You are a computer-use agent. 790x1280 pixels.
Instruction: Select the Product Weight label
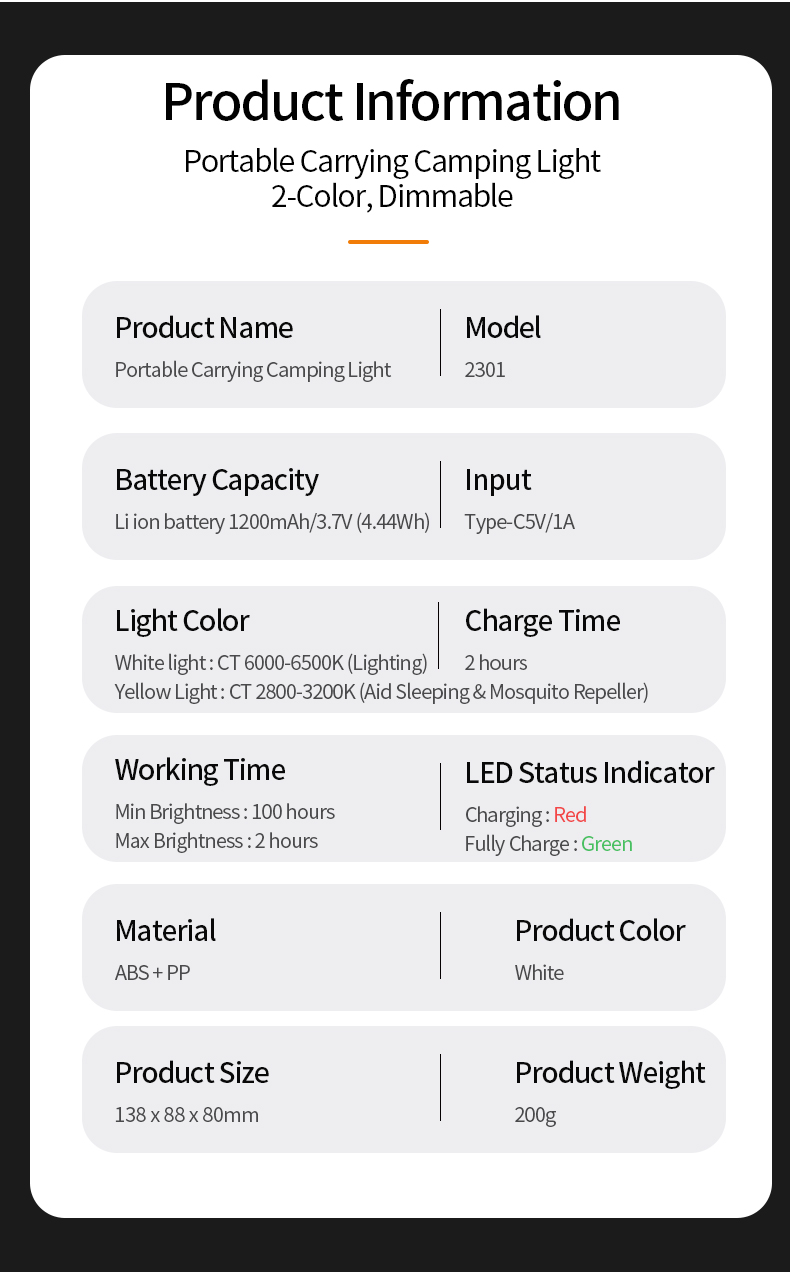609,1073
